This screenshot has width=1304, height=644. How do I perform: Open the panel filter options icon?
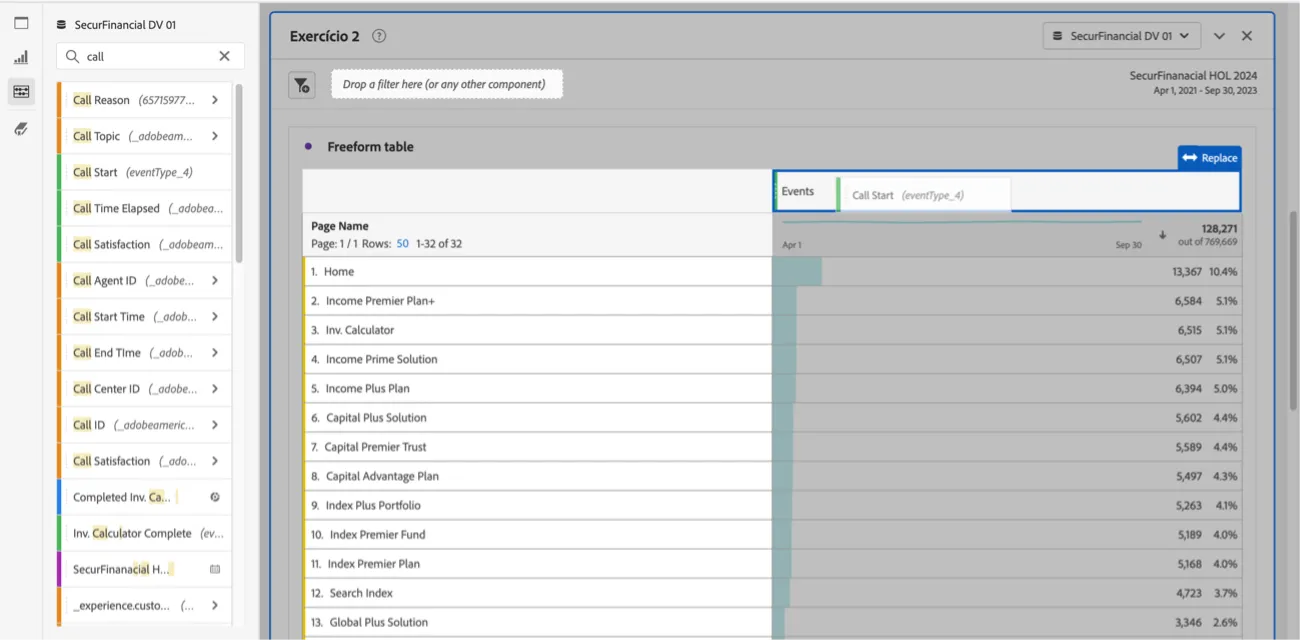click(x=302, y=85)
